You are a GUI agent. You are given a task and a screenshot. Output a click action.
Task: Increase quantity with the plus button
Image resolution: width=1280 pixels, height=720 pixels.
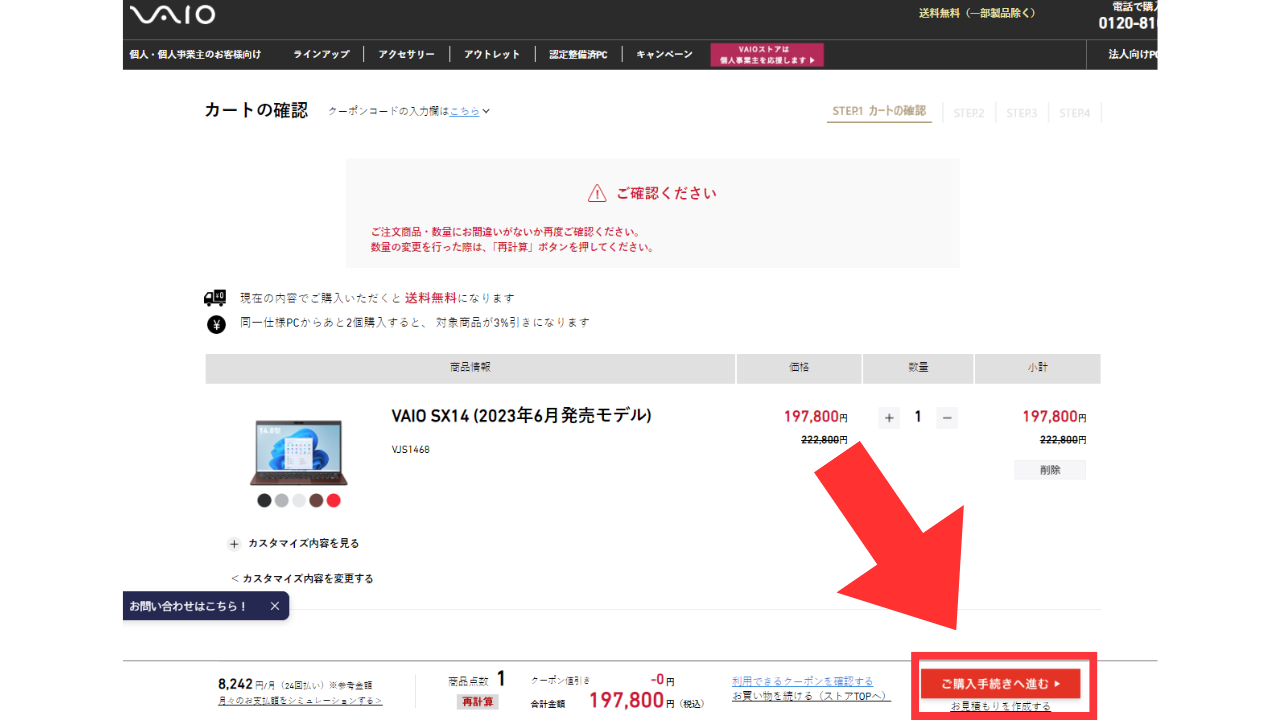coord(889,418)
